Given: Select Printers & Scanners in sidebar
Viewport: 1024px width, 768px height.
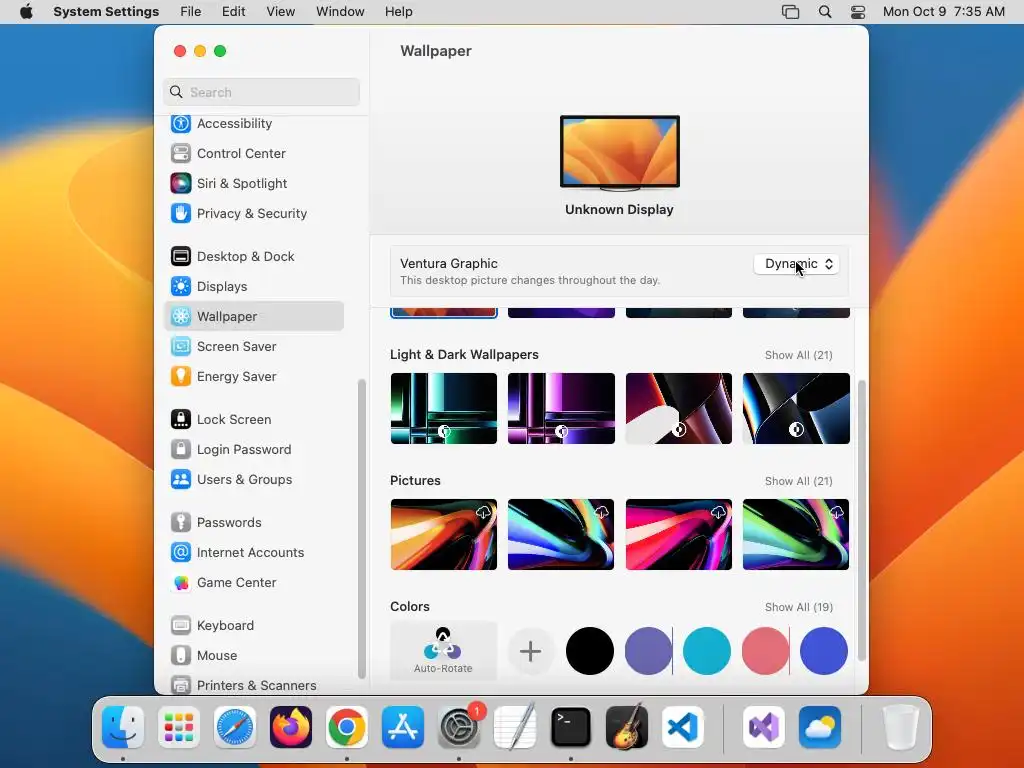Looking at the screenshot, I should pos(253,685).
